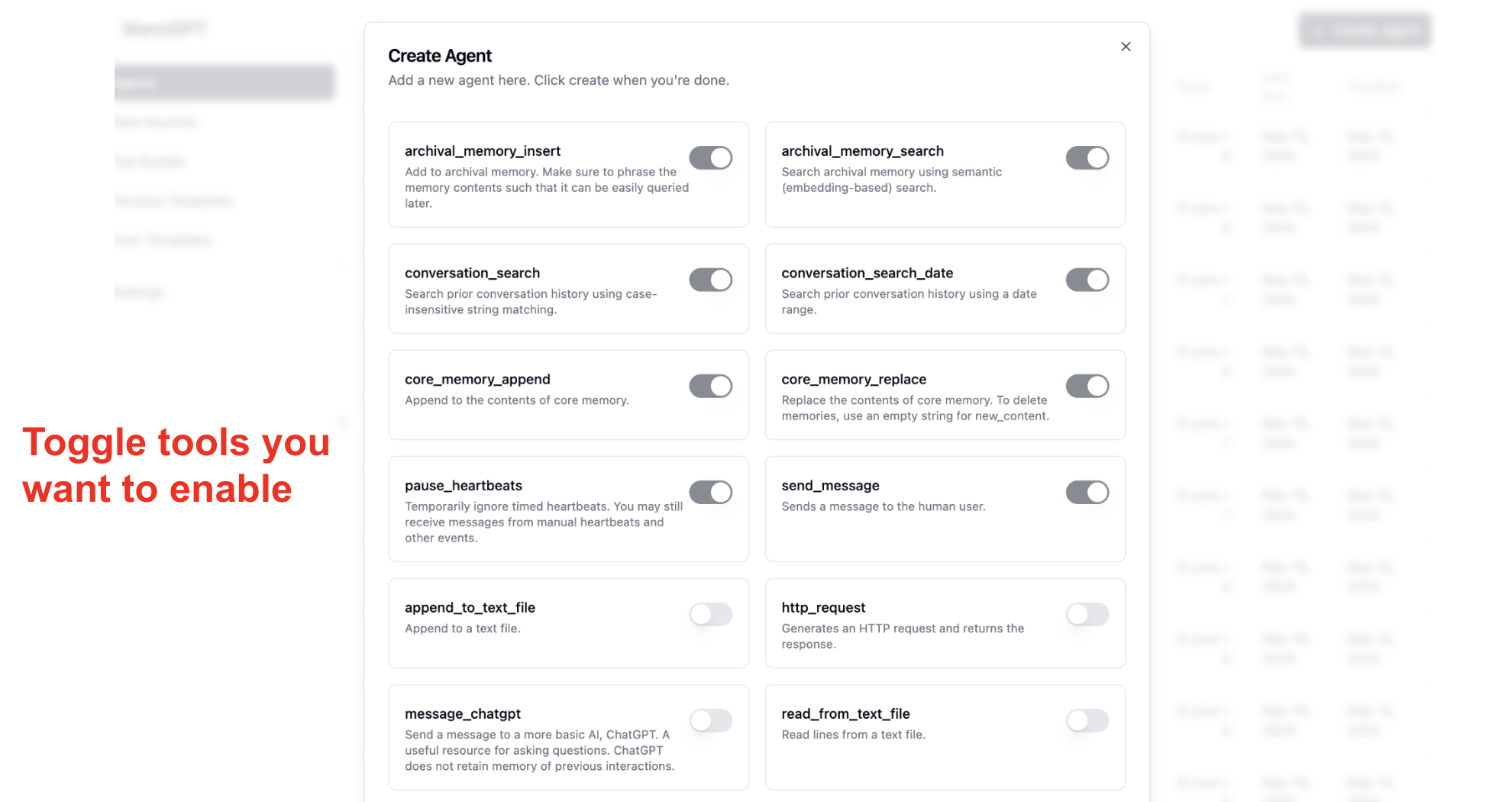Switch off send_message tool
The width and height of the screenshot is (1512, 802).
pos(1087,493)
